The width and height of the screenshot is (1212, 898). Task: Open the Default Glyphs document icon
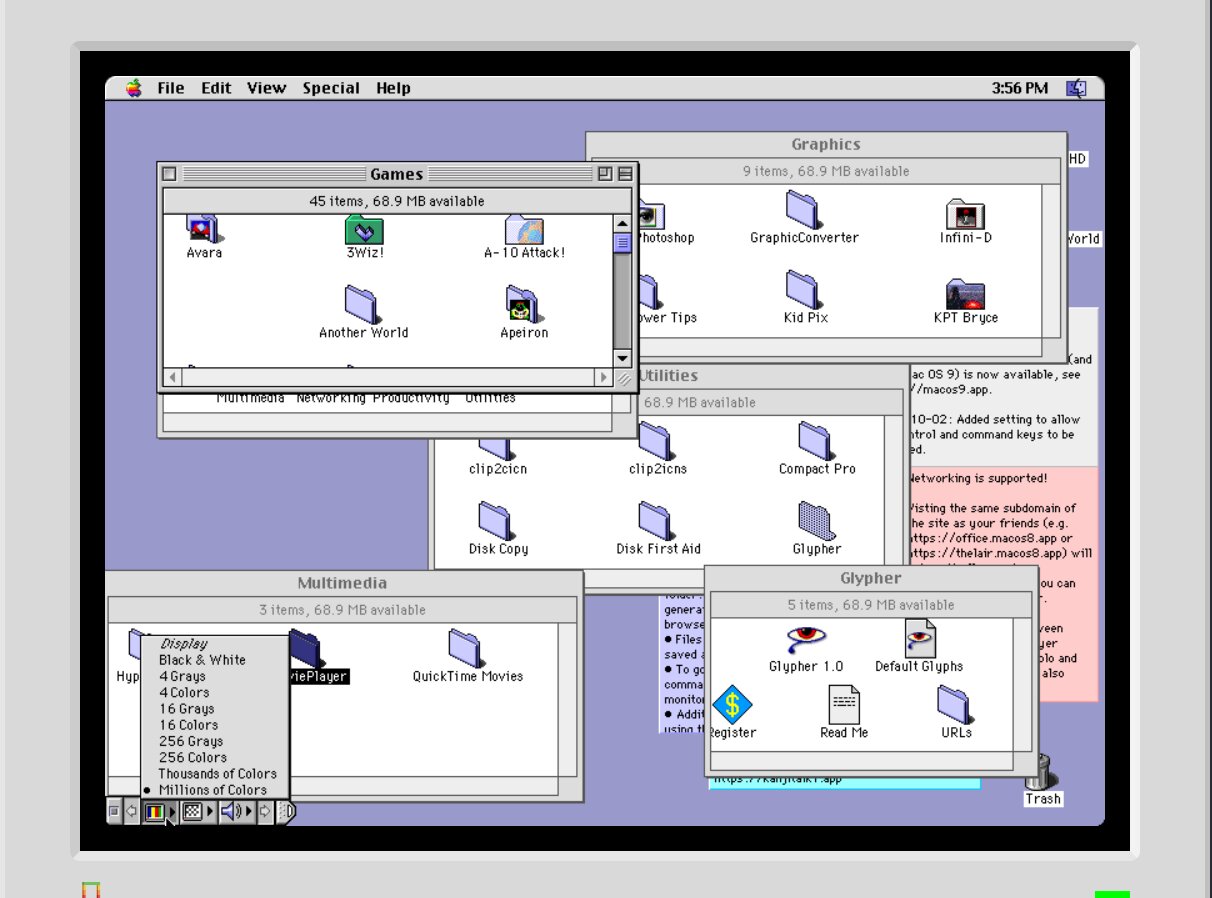click(919, 638)
